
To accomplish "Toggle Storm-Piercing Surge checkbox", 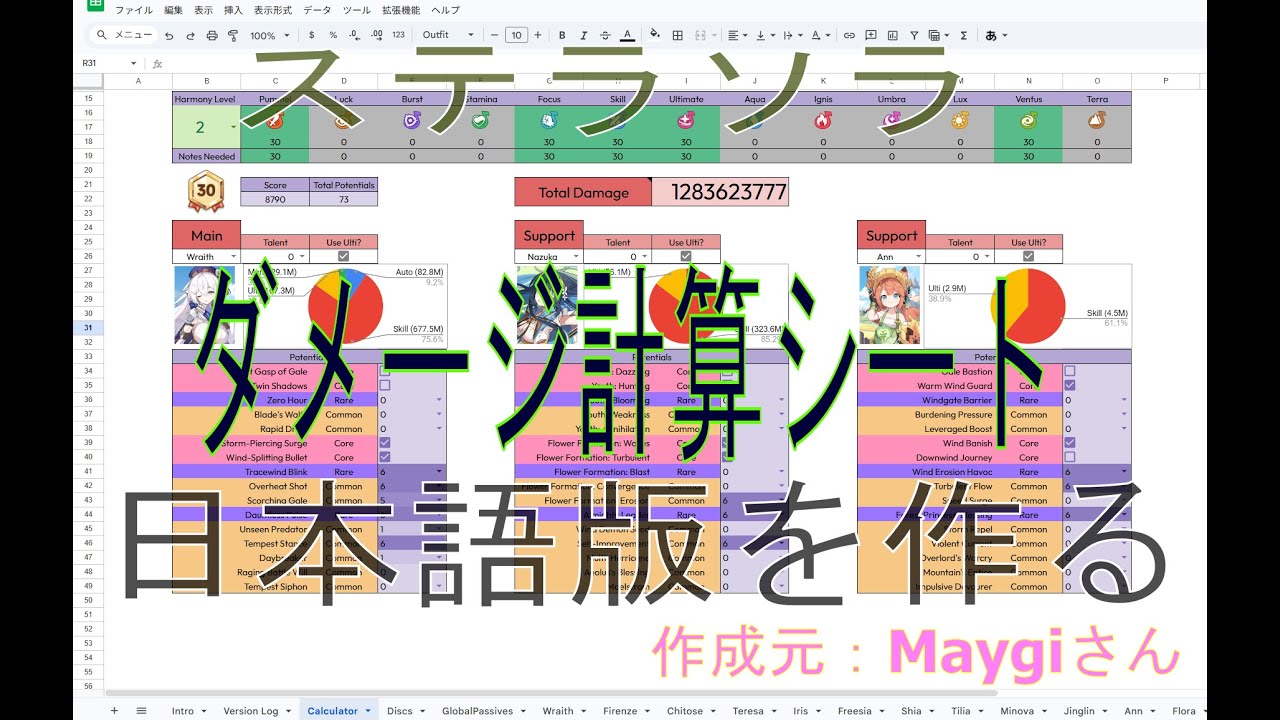I will click(385, 443).
